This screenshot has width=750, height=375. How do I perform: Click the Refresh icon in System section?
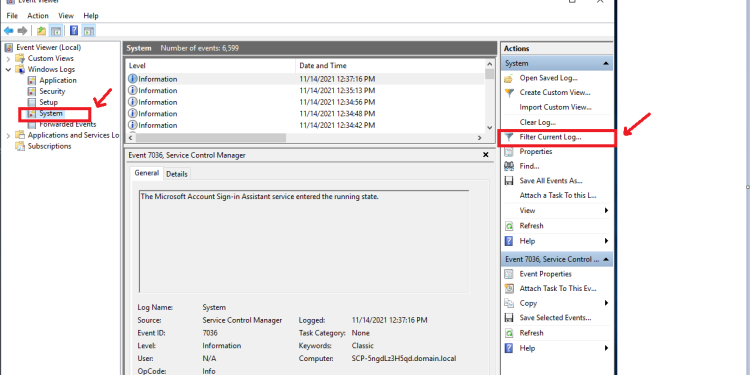click(x=509, y=226)
